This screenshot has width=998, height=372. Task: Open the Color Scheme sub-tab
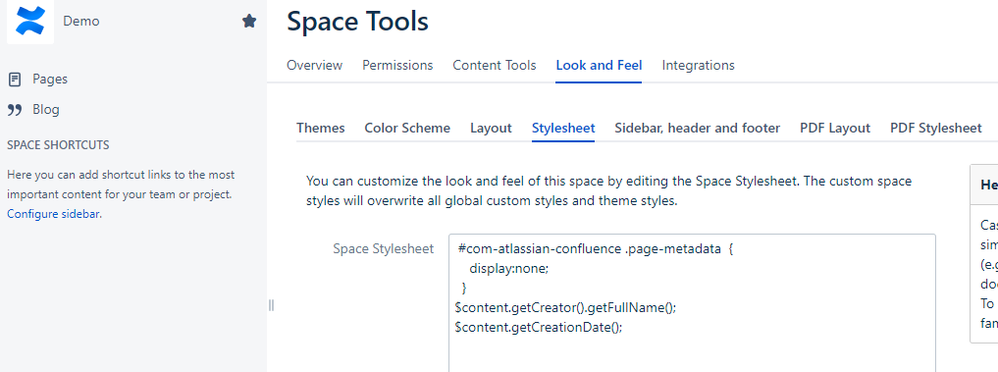[x=407, y=128]
